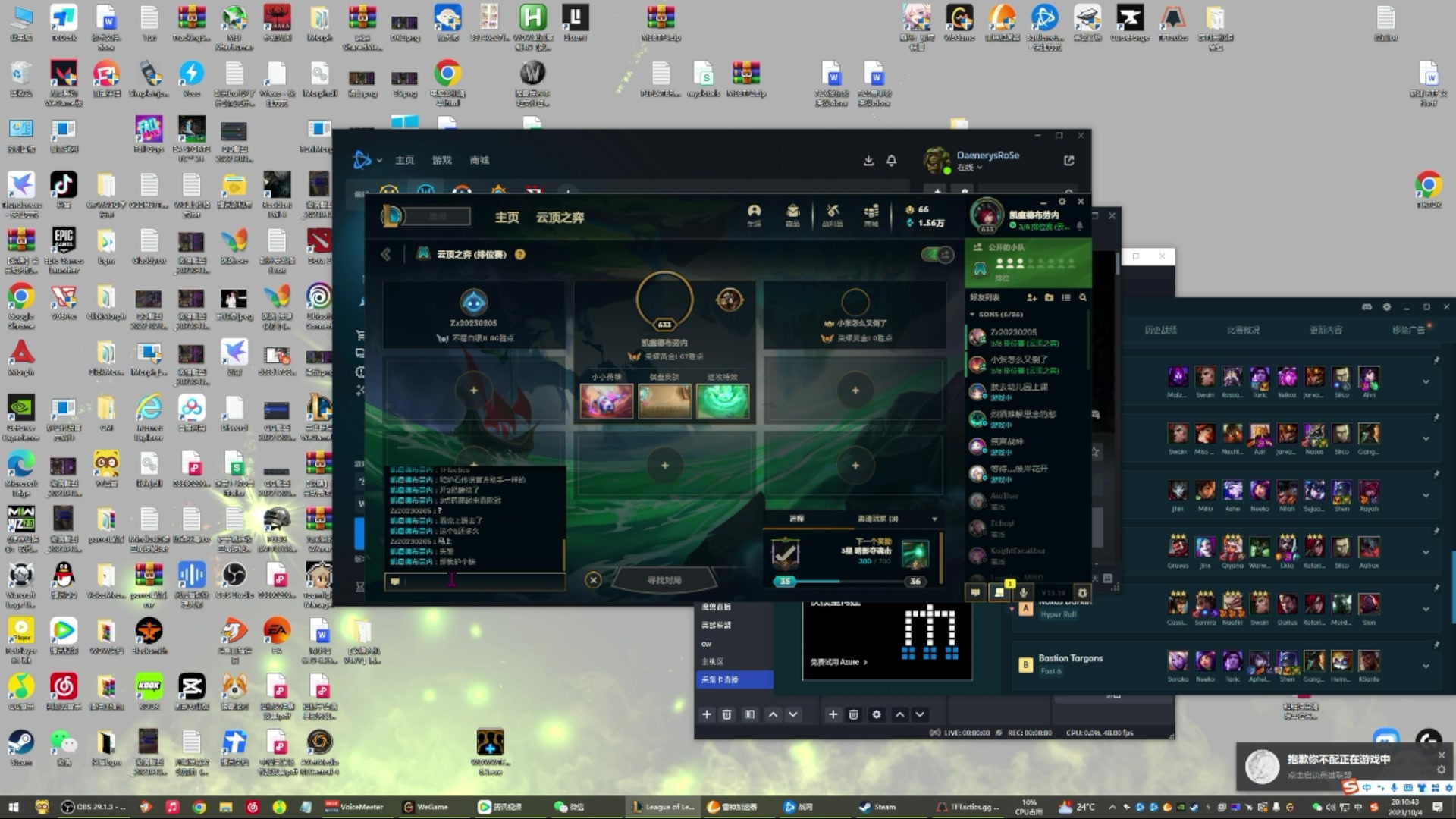Open the loot hammer icon in the League top bar
The height and width of the screenshot is (819, 1456).
pyautogui.click(x=832, y=215)
